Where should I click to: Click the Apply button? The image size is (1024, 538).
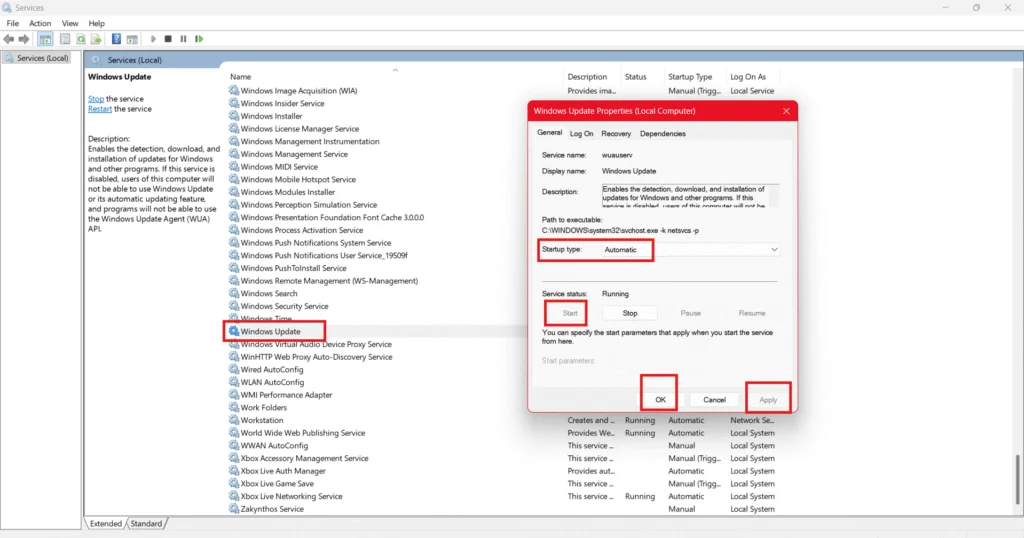[768, 400]
